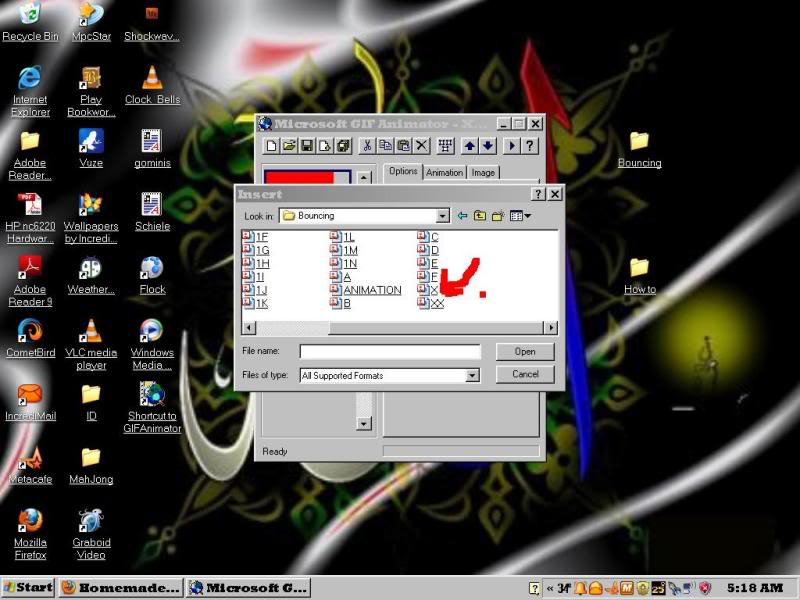Click the Preview play arrow icon in GIF Animator
800x600 pixels.
[512, 146]
